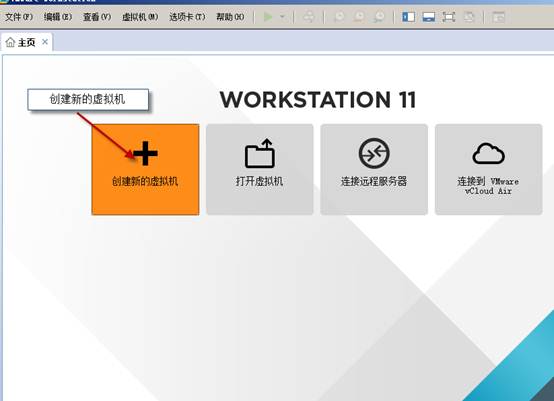Toggle the library sidebar view icon
This screenshot has height=401, width=554.
(408, 17)
